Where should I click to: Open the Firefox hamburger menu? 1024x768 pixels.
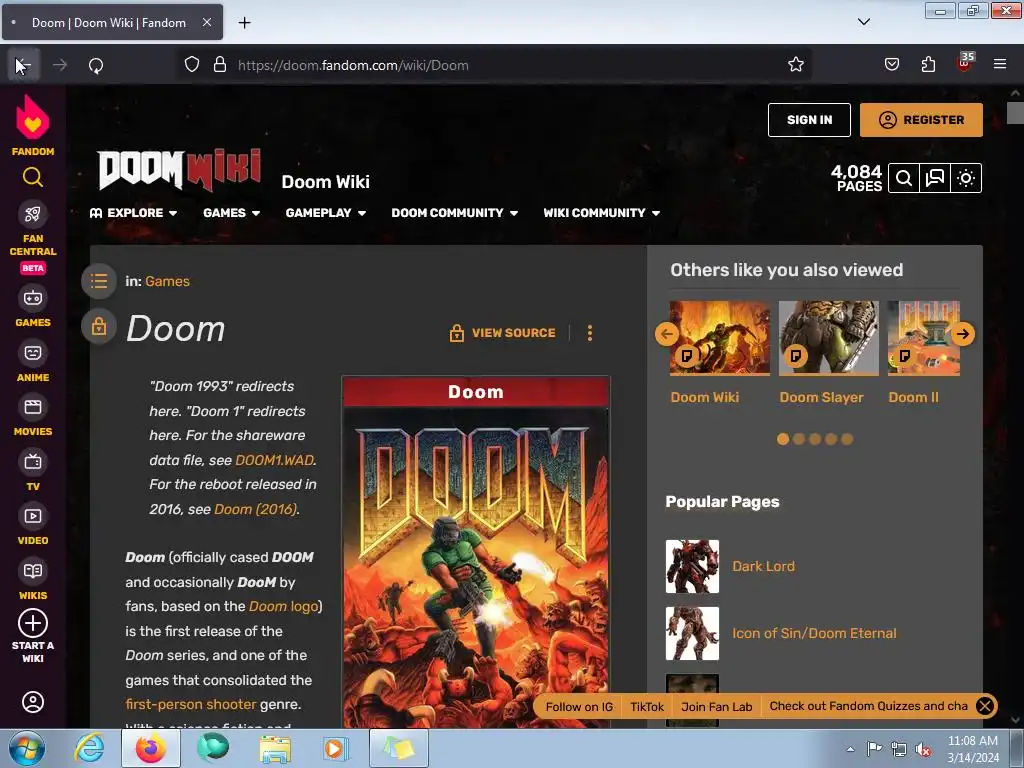click(1000, 65)
